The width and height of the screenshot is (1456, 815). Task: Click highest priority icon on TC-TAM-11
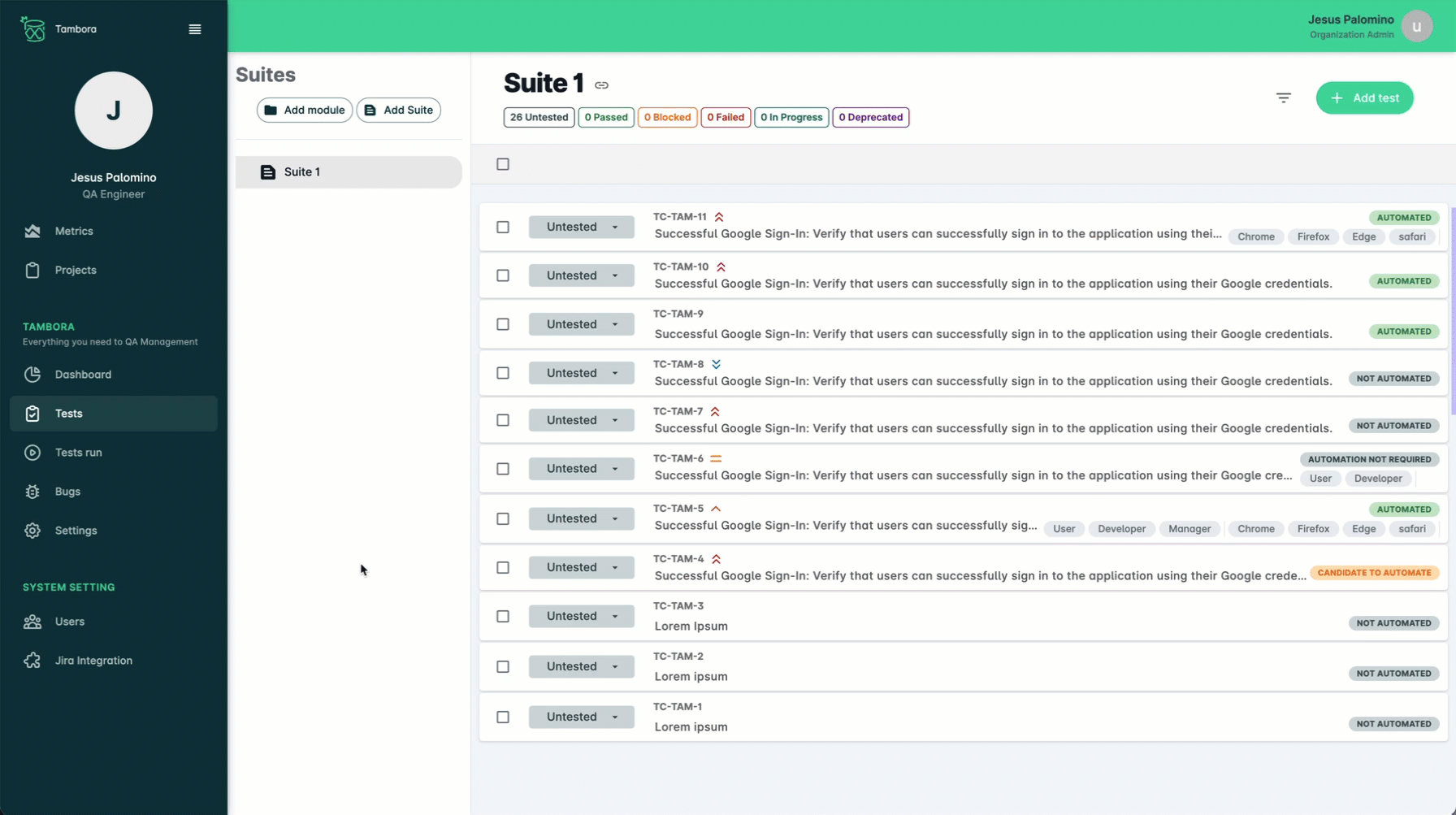[719, 217]
